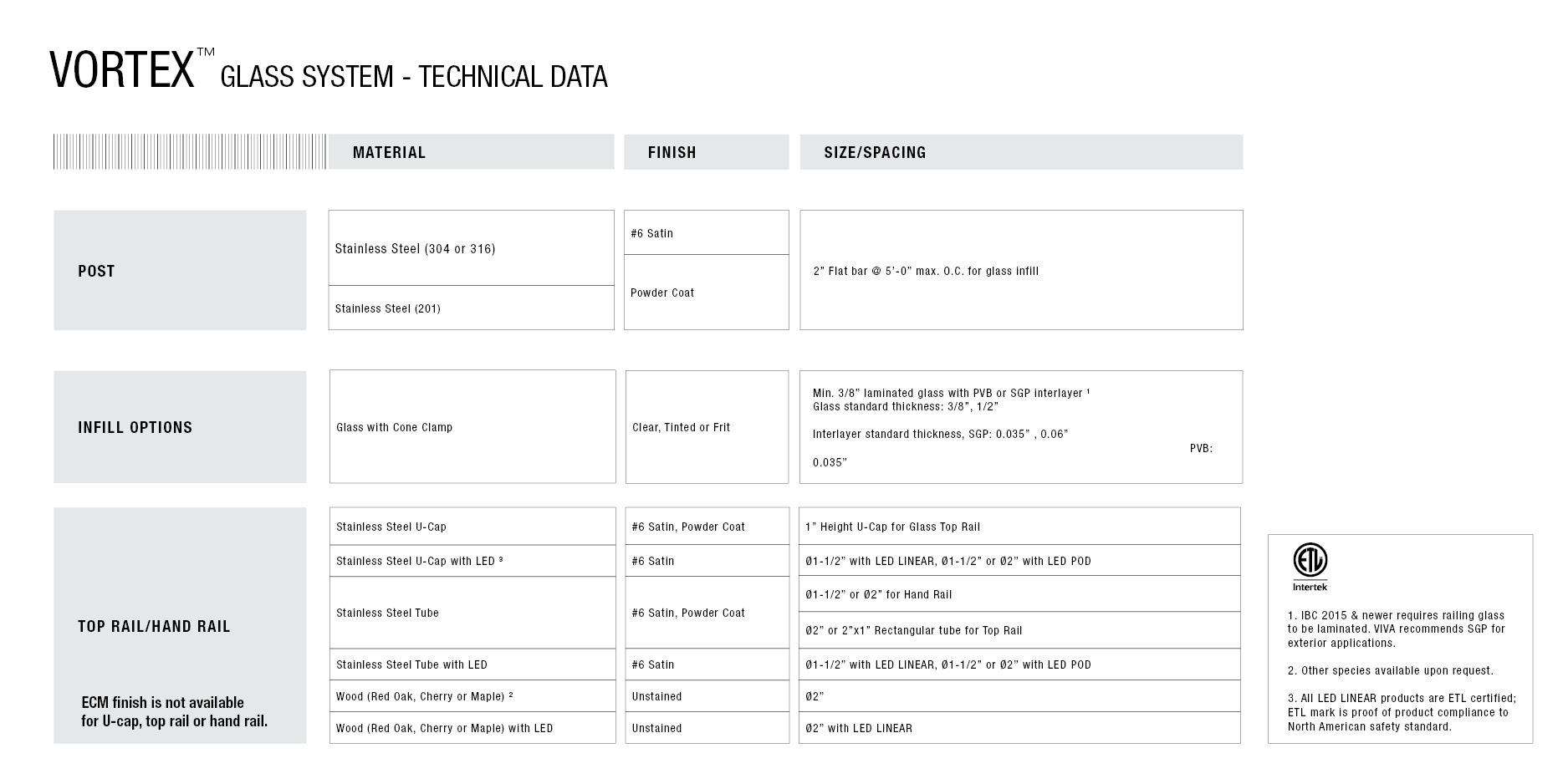Click the 2" Flat bar spacing cell
The height and width of the screenshot is (784, 1568).
(x=1021, y=270)
